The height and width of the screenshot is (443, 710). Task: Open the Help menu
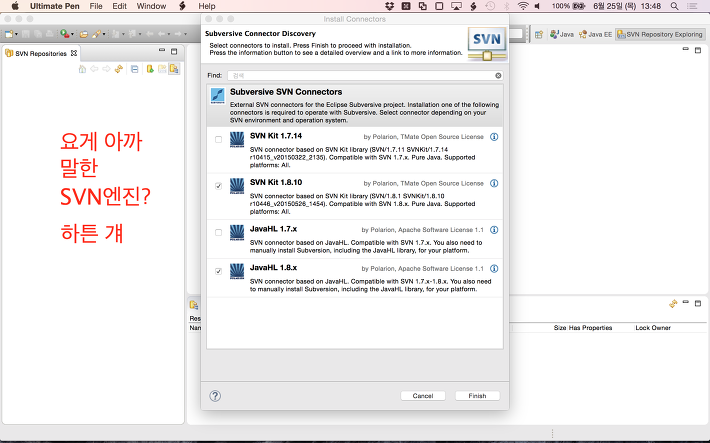click(206, 6)
